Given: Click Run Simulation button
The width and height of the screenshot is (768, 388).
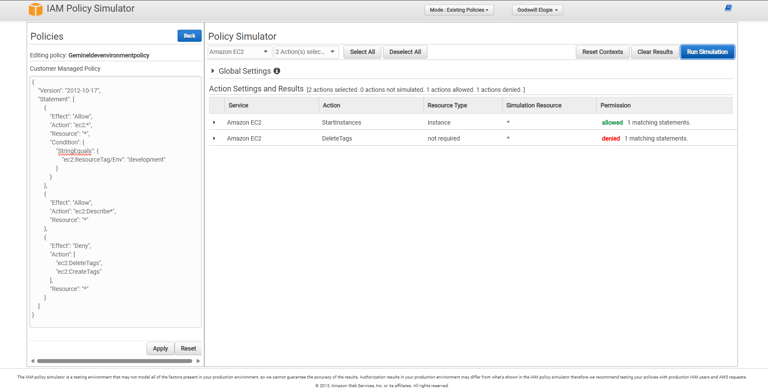Looking at the screenshot, I should (707, 52).
